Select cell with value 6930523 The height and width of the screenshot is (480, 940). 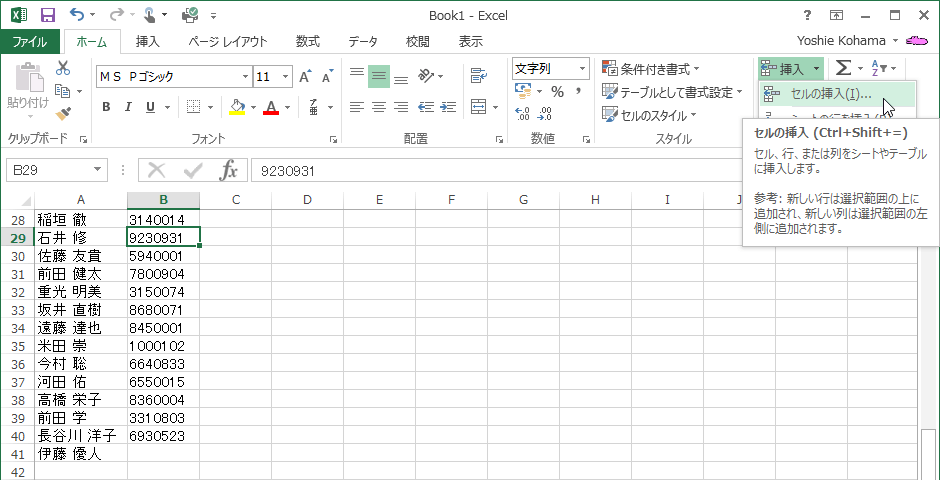click(x=164, y=436)
